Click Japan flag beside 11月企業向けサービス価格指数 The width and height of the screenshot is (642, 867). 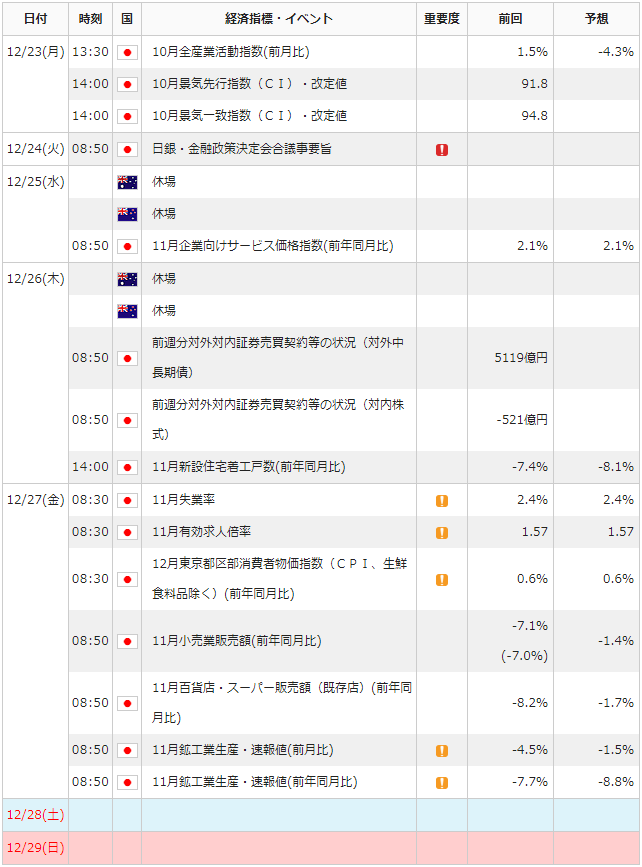click(x=127, y=247)
